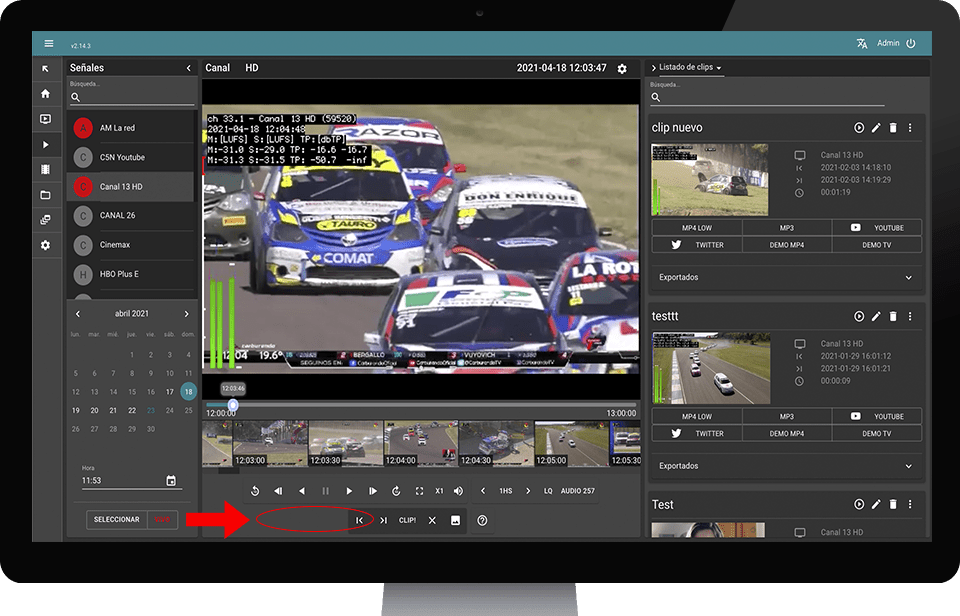Step back one frame
The height and width of the screenshot is (616, 960).
(x=279, y=491)
